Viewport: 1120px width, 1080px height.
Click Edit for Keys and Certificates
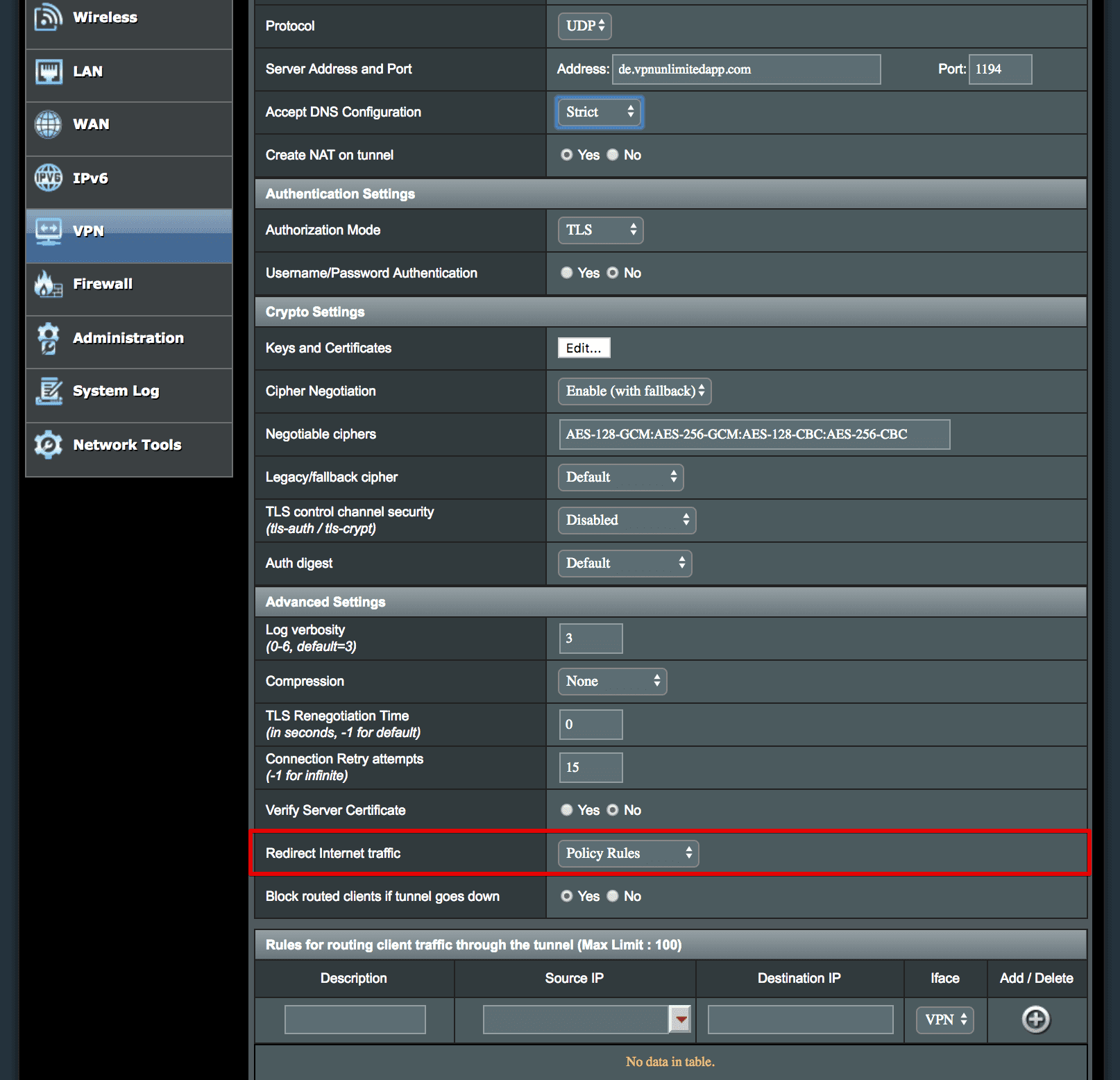[584, 348]
